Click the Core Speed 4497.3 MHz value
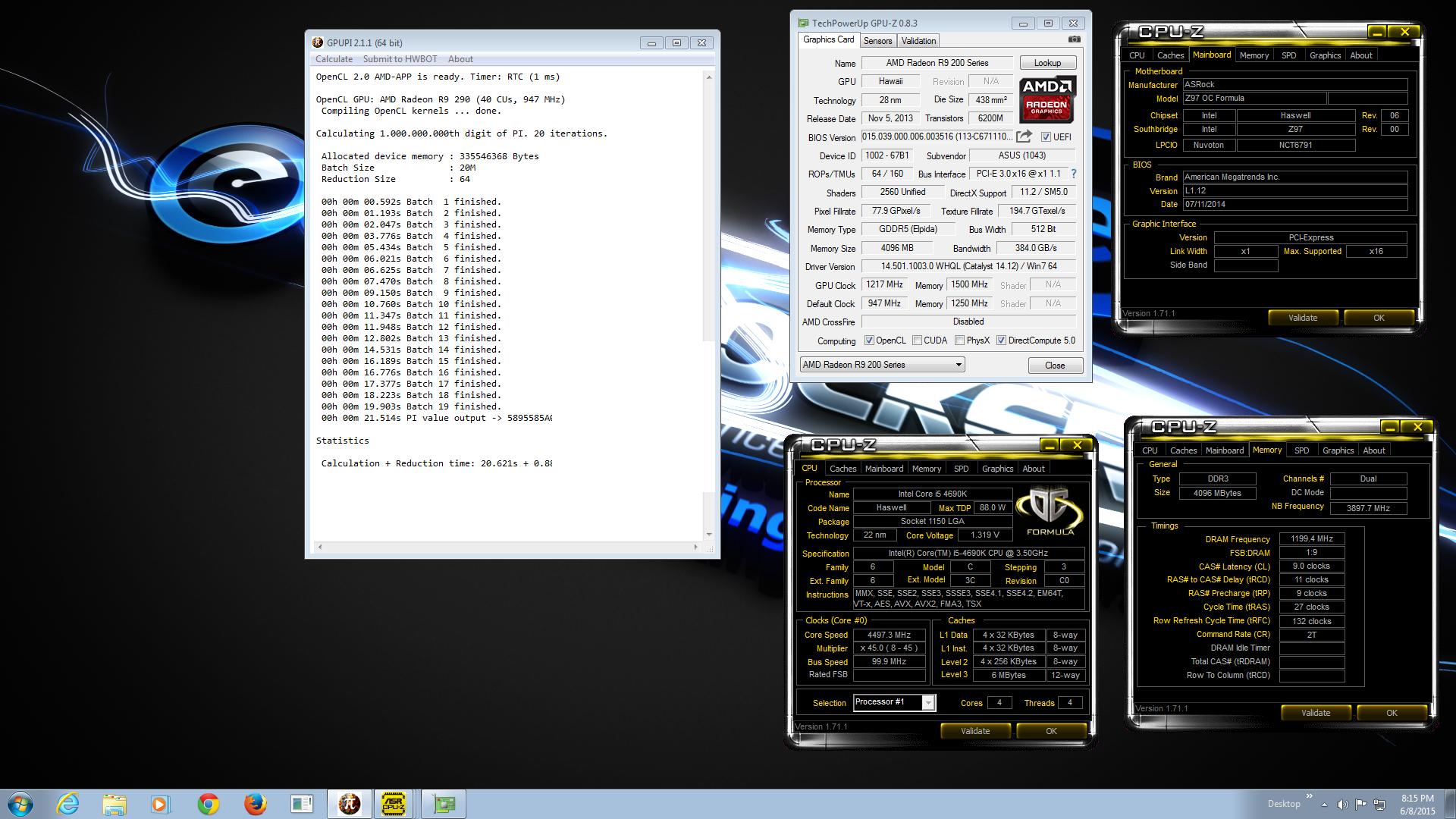1456x819 pixels. (890, 635)
